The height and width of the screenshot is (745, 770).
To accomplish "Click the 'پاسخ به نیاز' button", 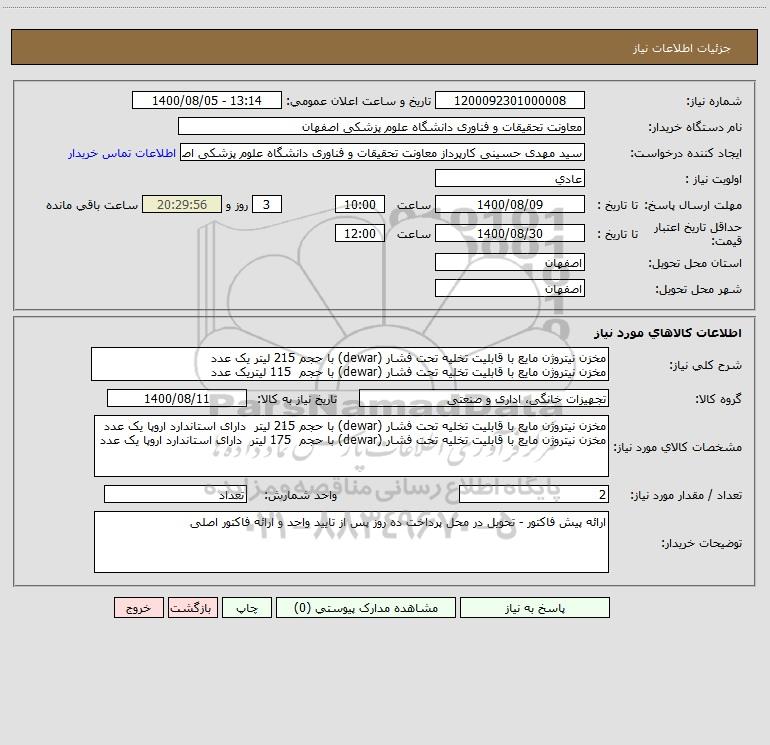I will (535, 607).
